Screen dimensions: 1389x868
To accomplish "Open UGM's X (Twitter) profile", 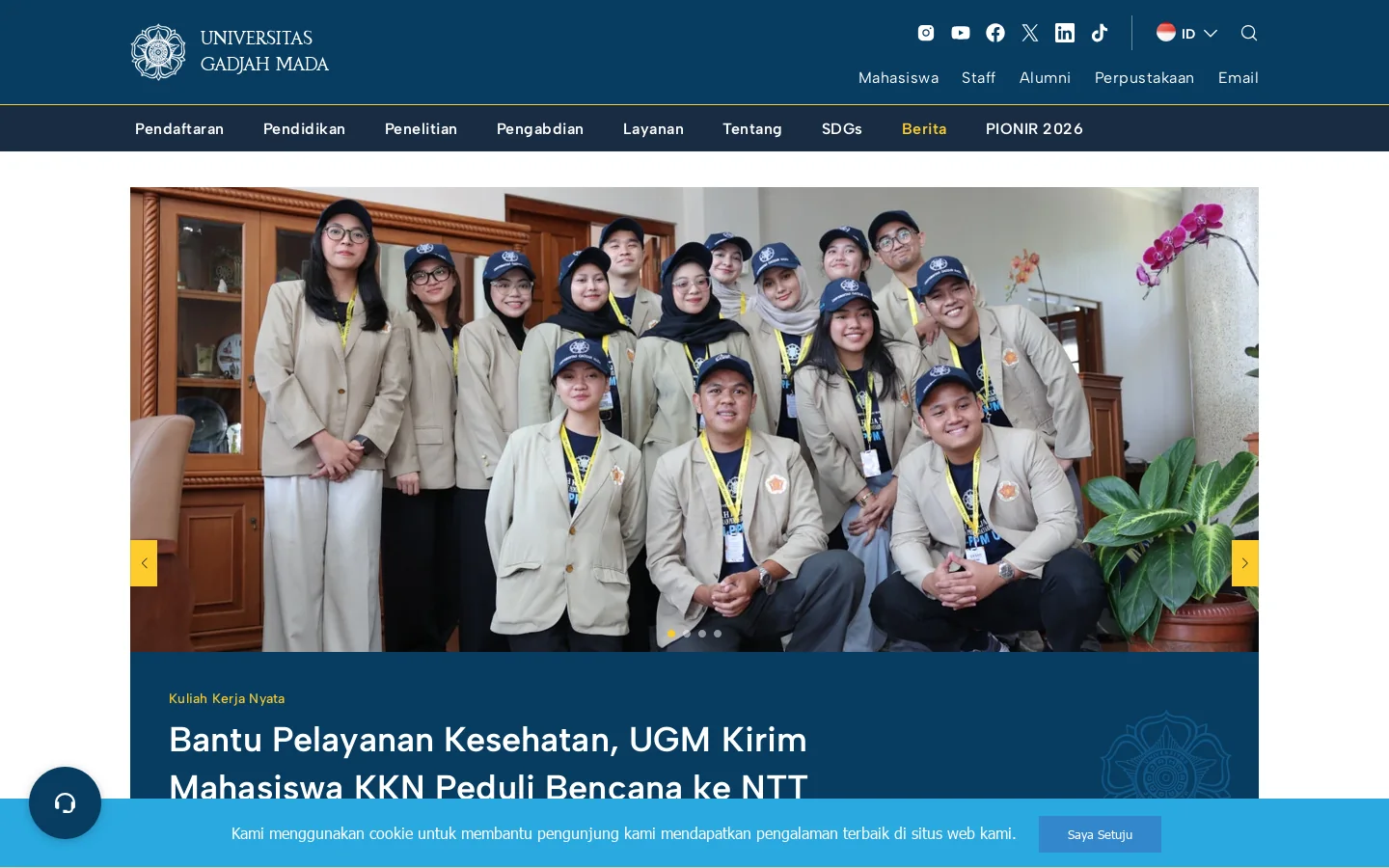I will pos(1030,33).
